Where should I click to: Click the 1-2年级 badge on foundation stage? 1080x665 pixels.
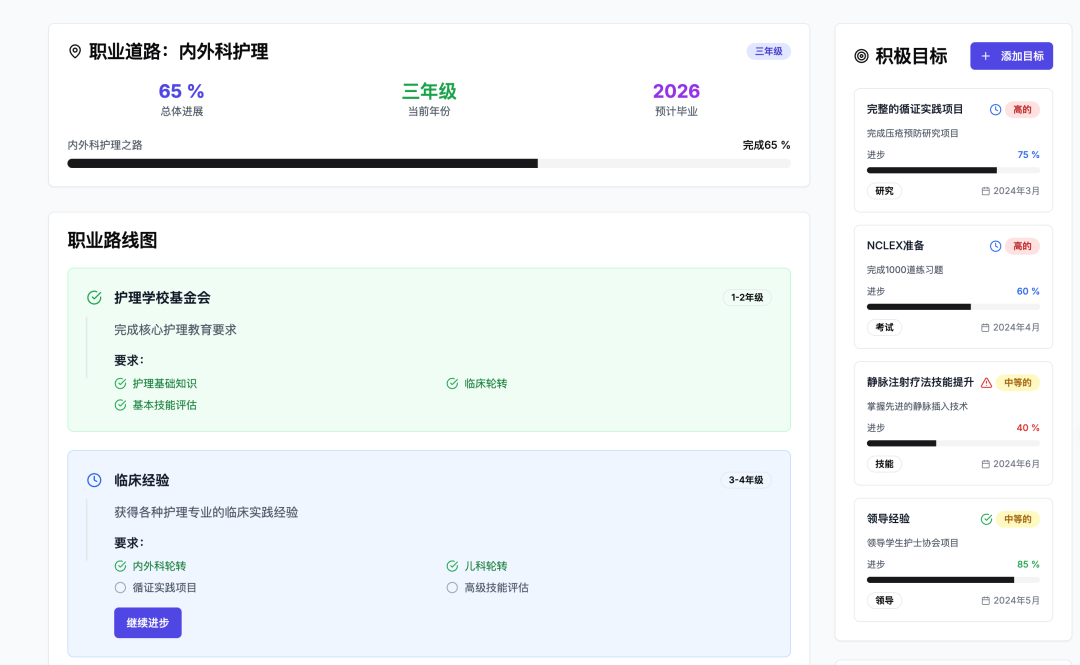[x=746, y=297]
